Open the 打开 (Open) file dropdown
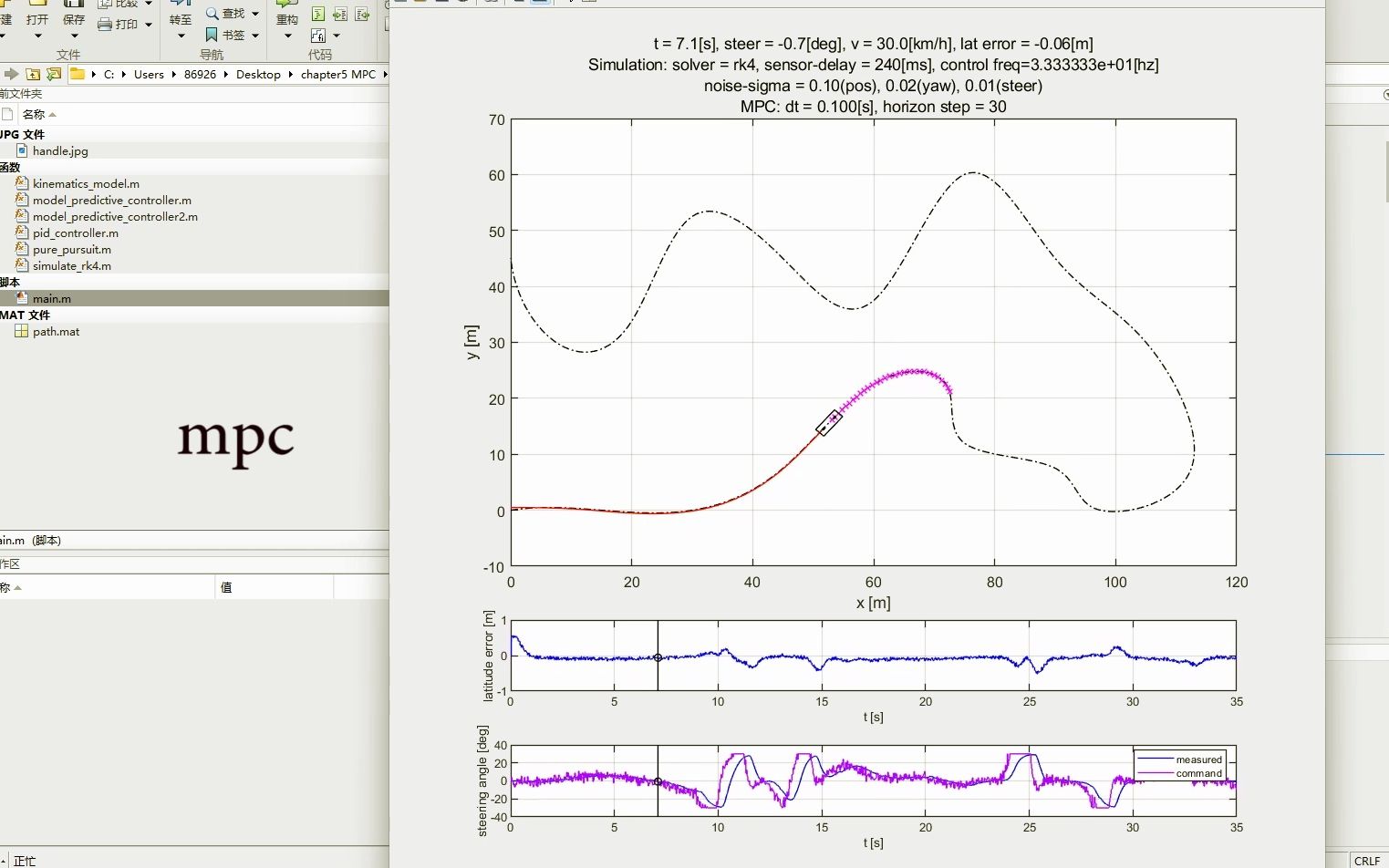1389x868 pixels. 37,36
